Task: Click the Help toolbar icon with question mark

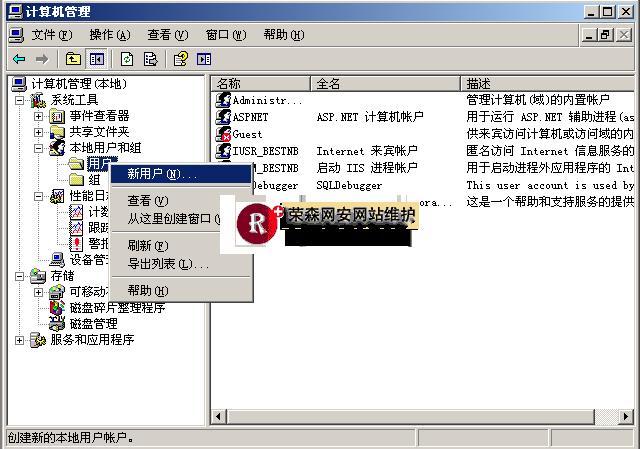Action: (x=181, y=59)
